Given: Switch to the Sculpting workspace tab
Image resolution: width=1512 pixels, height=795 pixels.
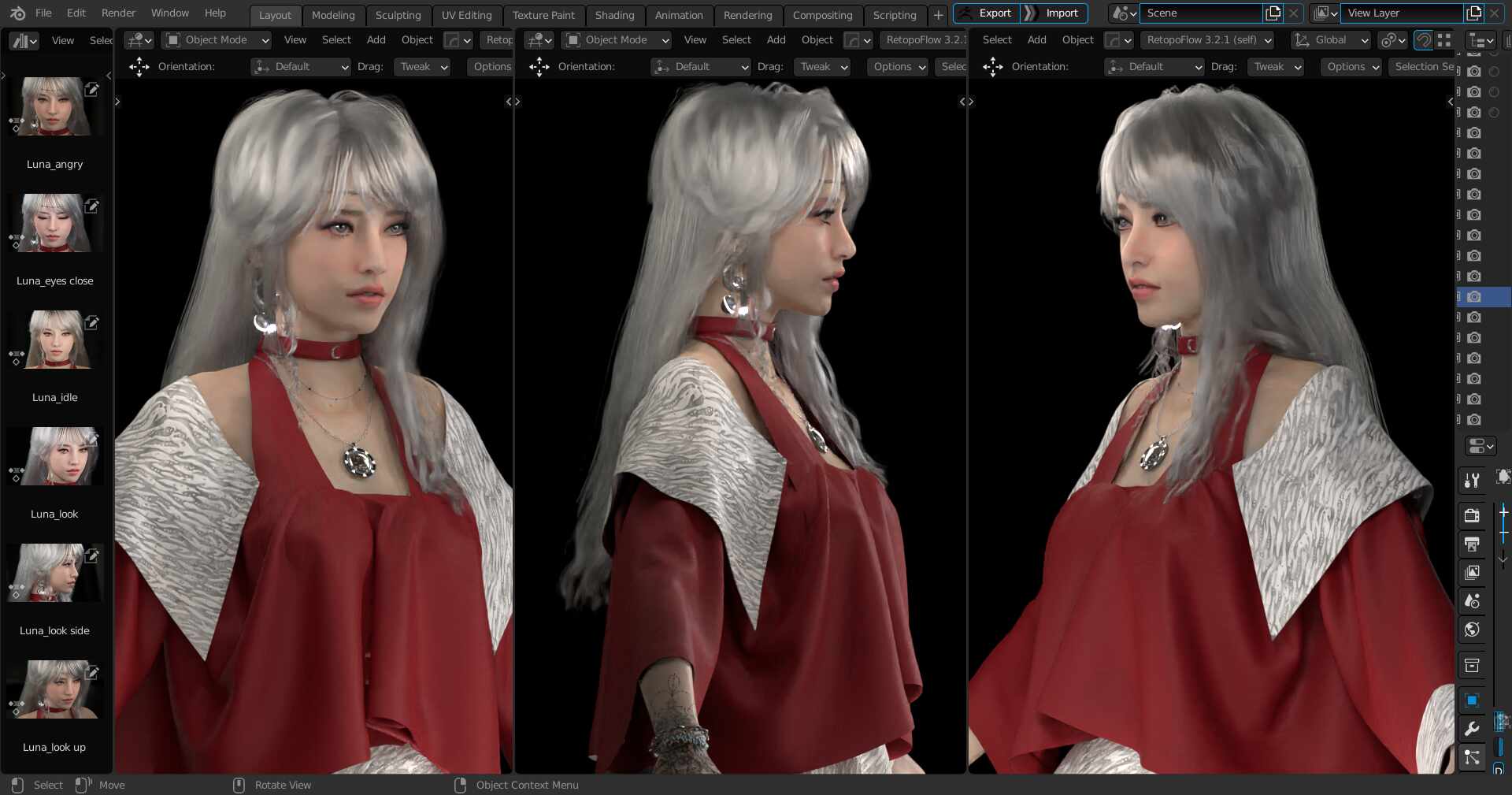Looking at the screenshot, I should coord(398,15).
